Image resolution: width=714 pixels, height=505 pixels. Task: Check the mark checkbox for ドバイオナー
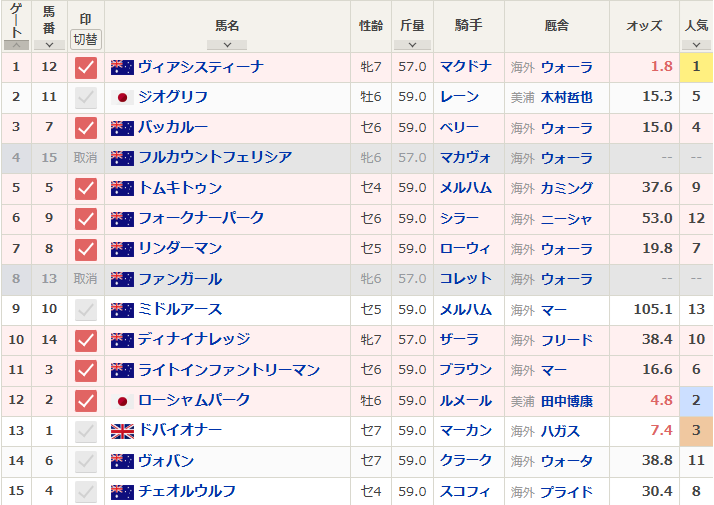(86, 431)
